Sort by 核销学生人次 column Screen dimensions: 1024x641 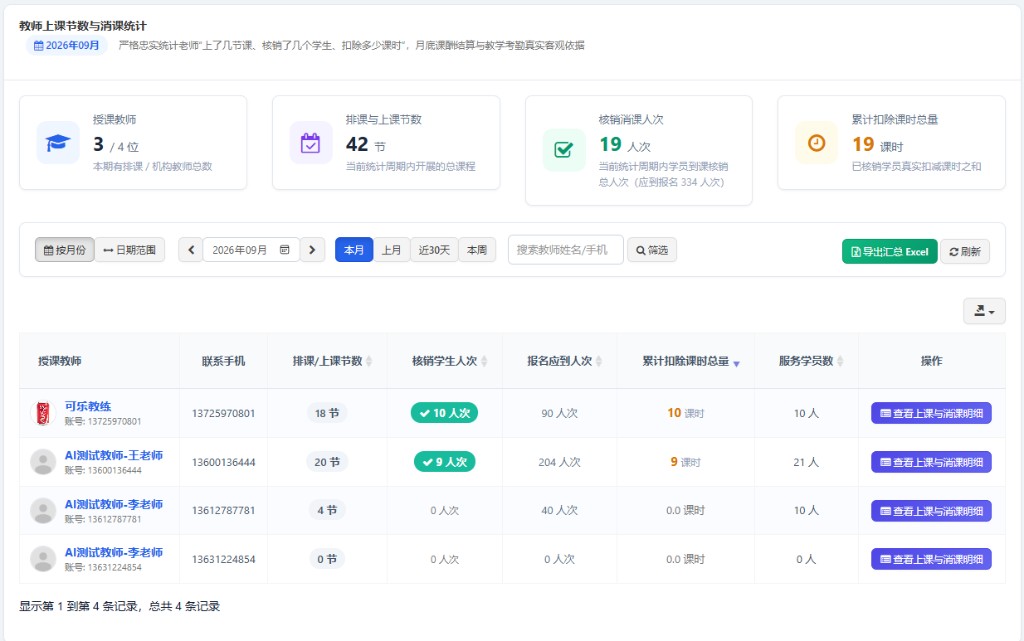click(x=484, y=361)
